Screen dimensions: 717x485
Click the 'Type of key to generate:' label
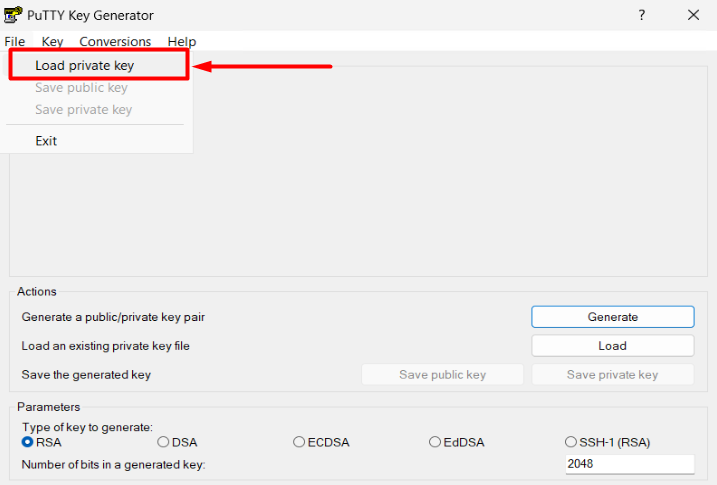click(87, 427)
